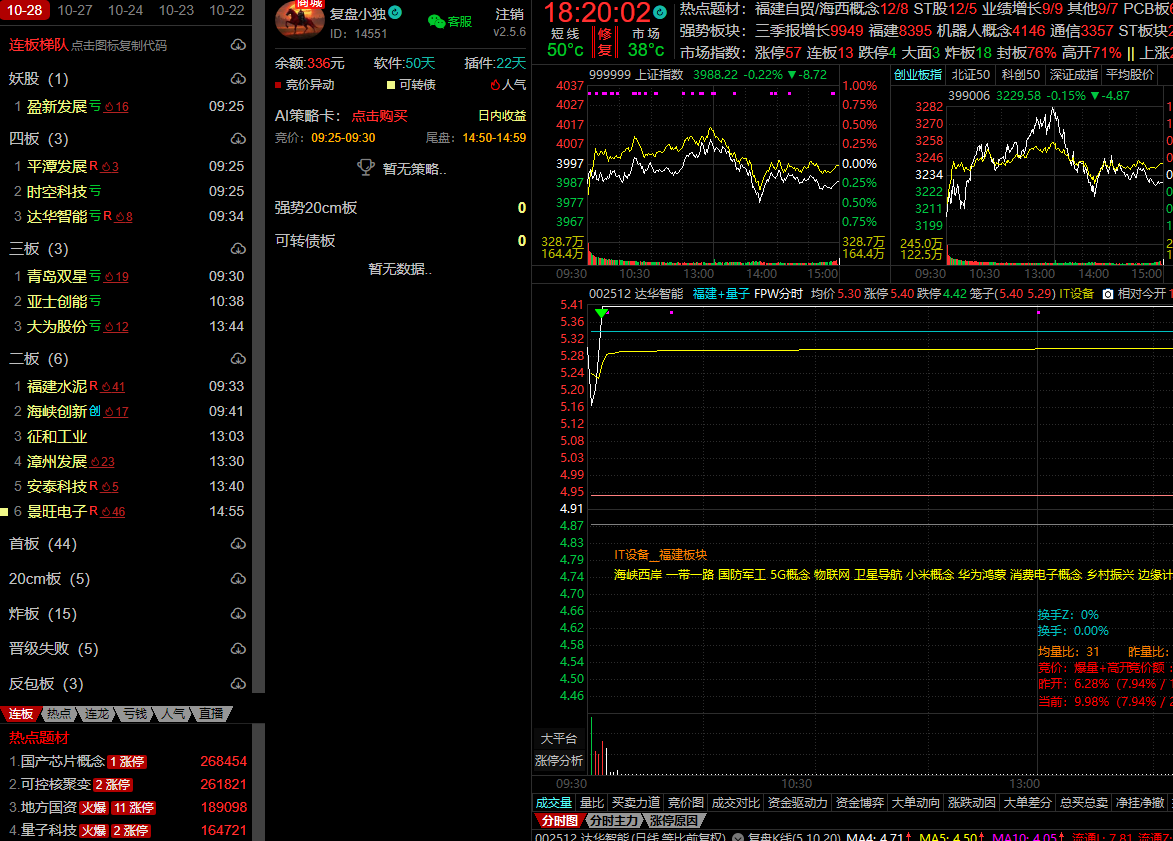
Task: Click refresh icon beside the 18:20:02 clock
Action: tap(660, 14)
